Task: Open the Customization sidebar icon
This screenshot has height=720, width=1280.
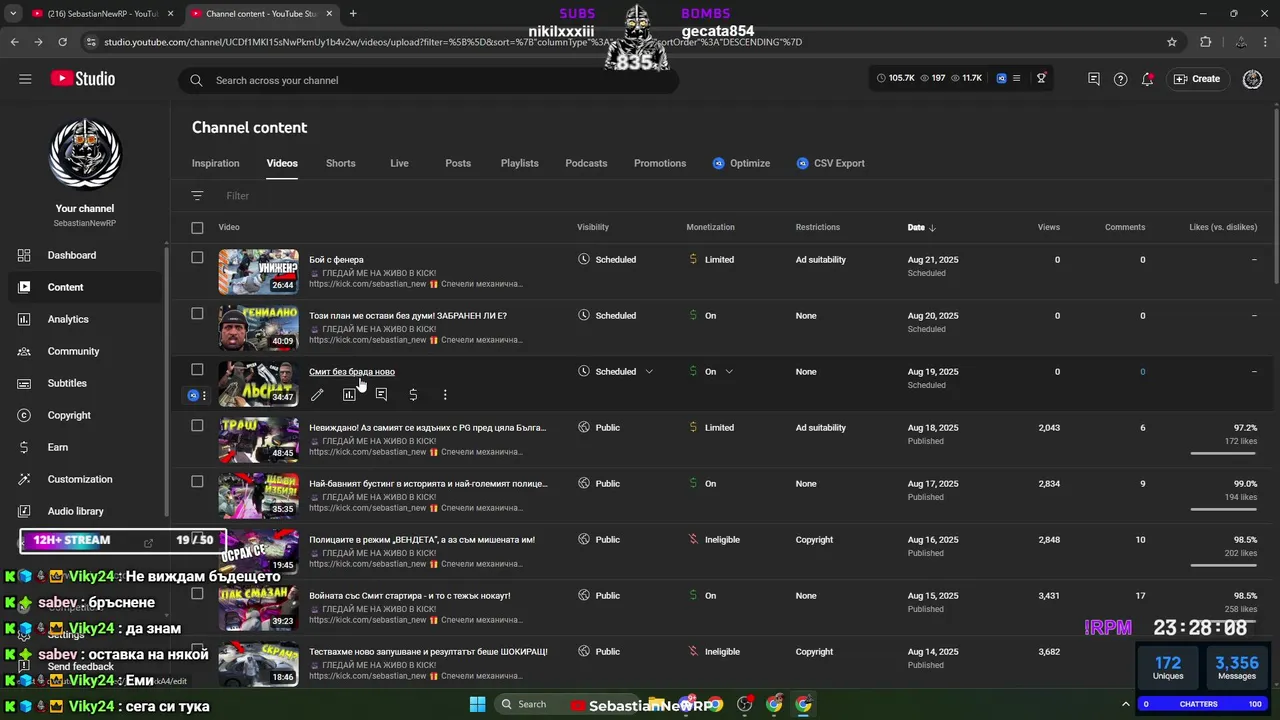Action: click(x=24, y=479)
